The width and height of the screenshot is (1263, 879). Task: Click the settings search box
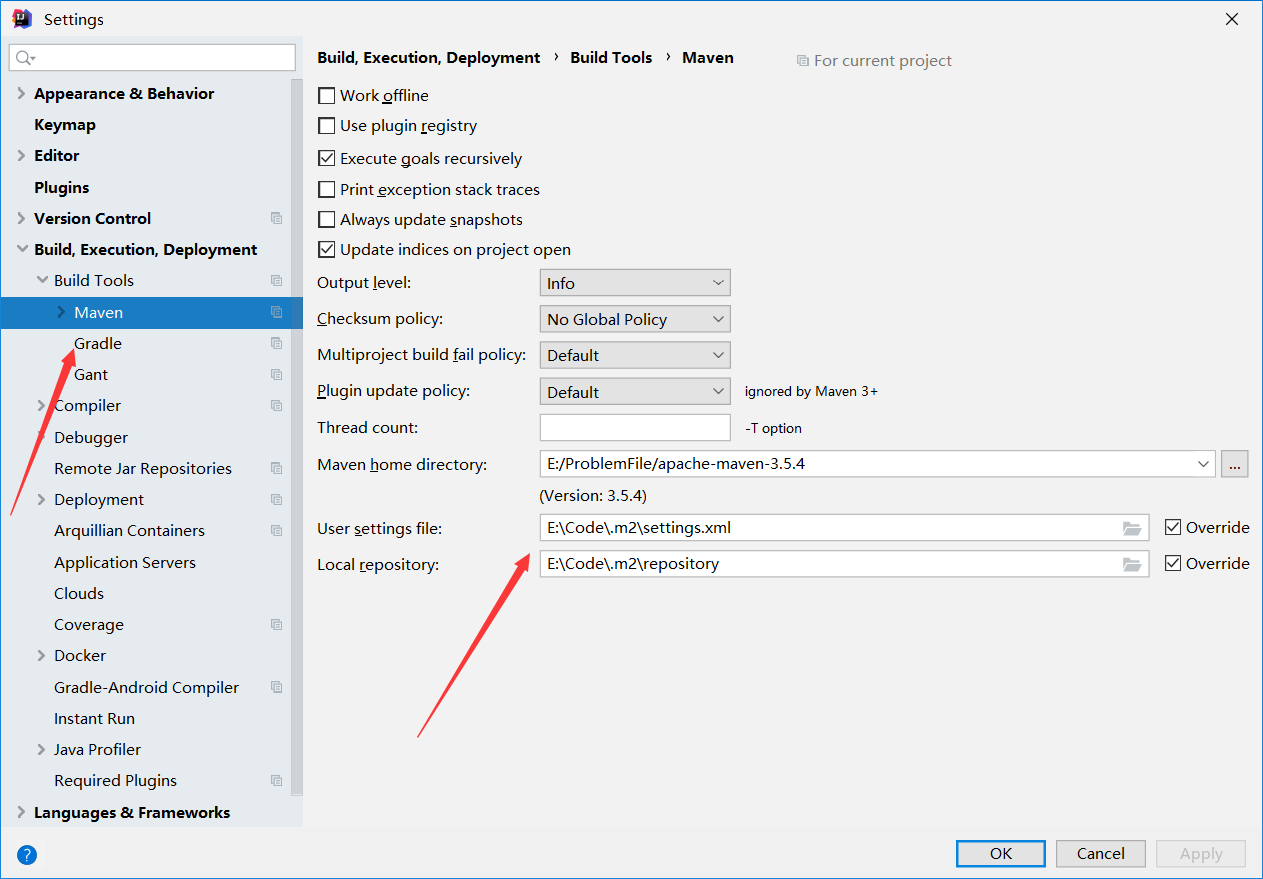[152, 58]
